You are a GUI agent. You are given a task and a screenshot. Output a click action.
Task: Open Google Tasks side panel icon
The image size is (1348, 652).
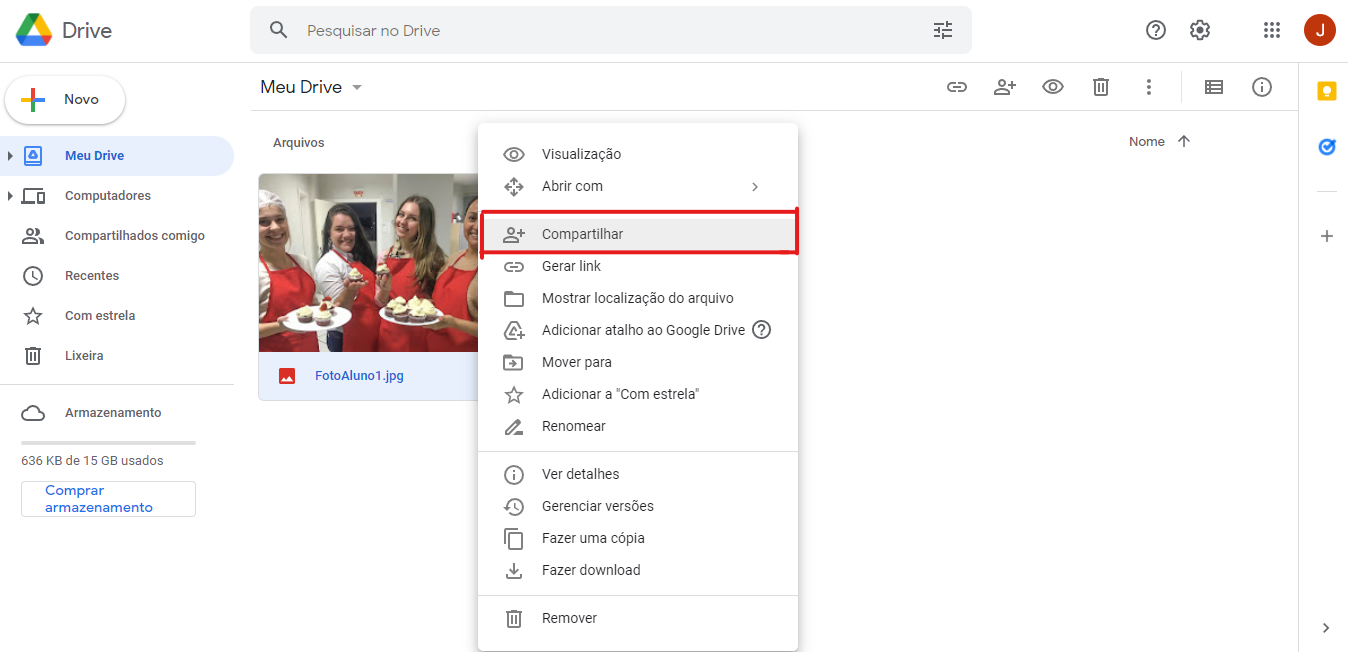tap(1327, 147)
